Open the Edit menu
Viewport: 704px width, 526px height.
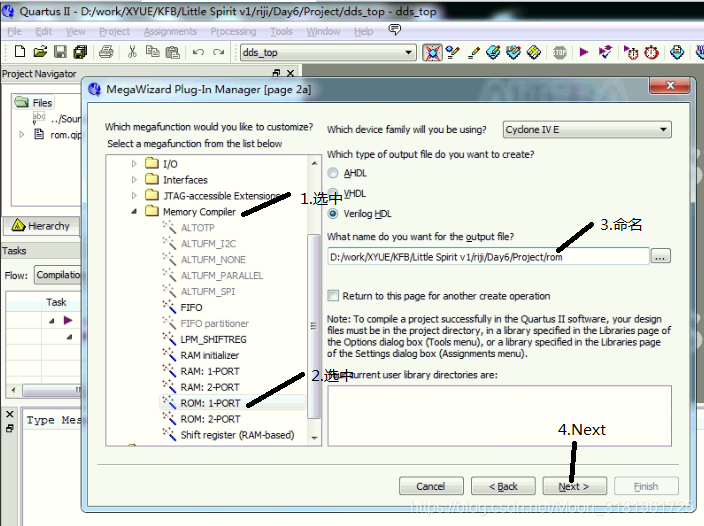(x=44, y=31)
